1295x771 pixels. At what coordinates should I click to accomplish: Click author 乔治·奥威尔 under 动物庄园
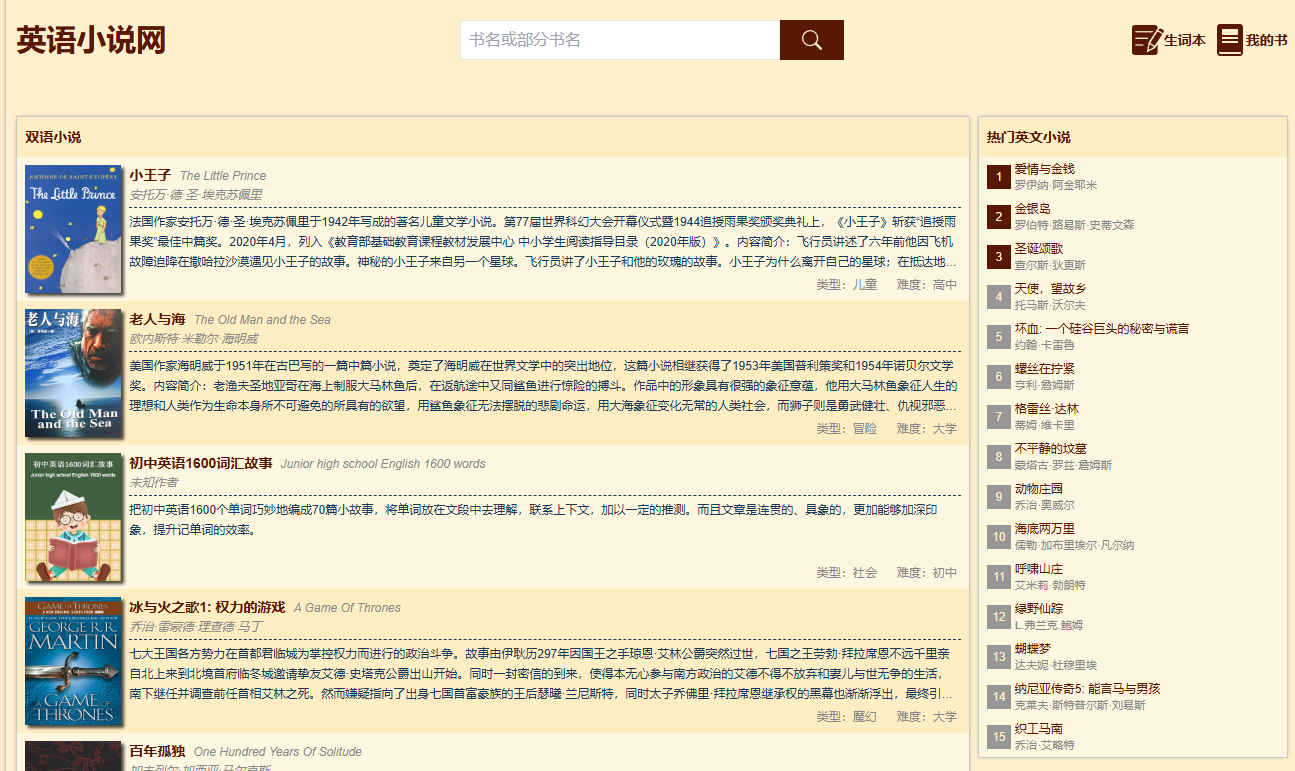(x=1045, y=505)
